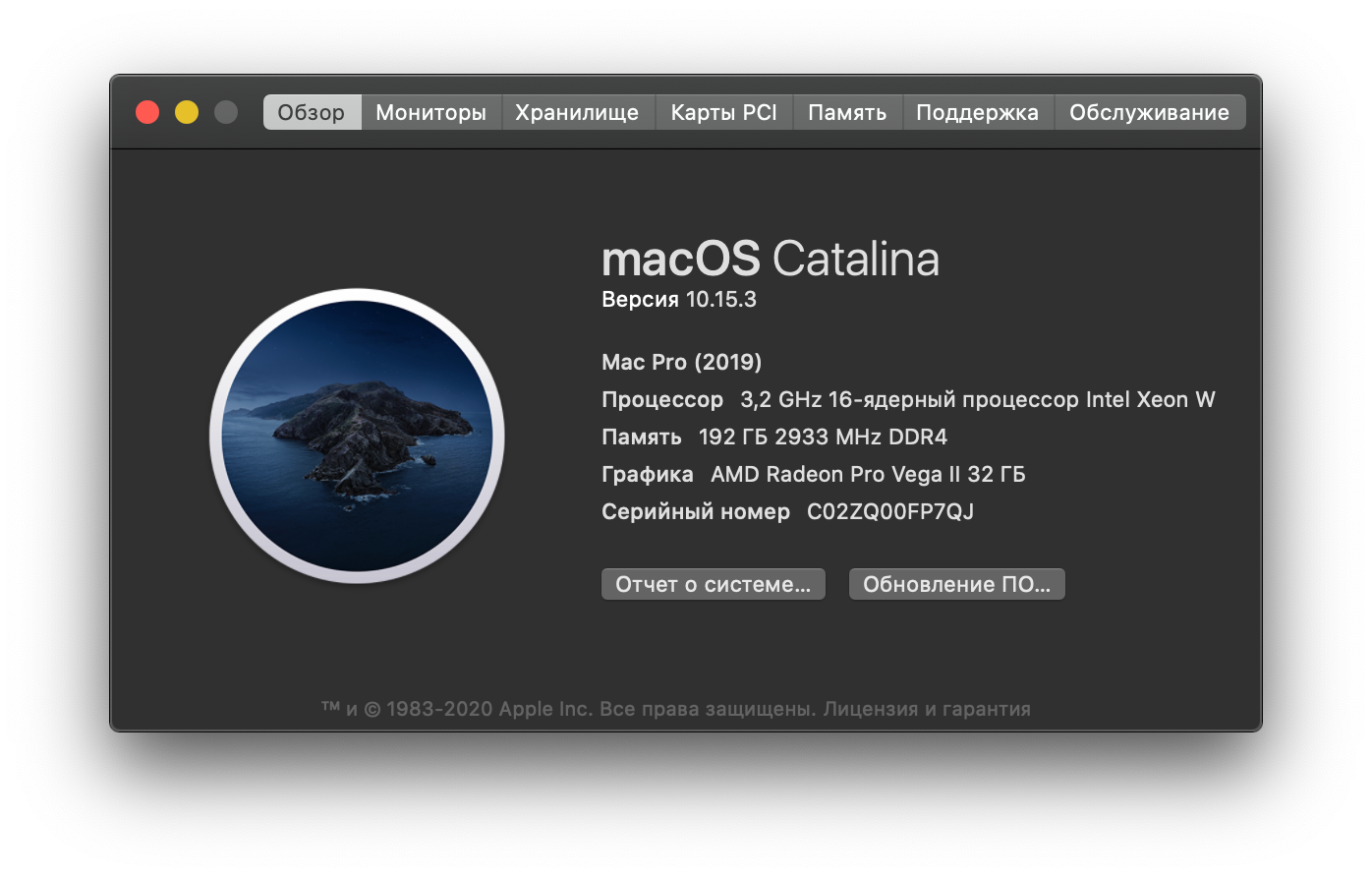Click the Отчет о системе button
Screen dimensions: 1372x877
[x=714, y=584]
